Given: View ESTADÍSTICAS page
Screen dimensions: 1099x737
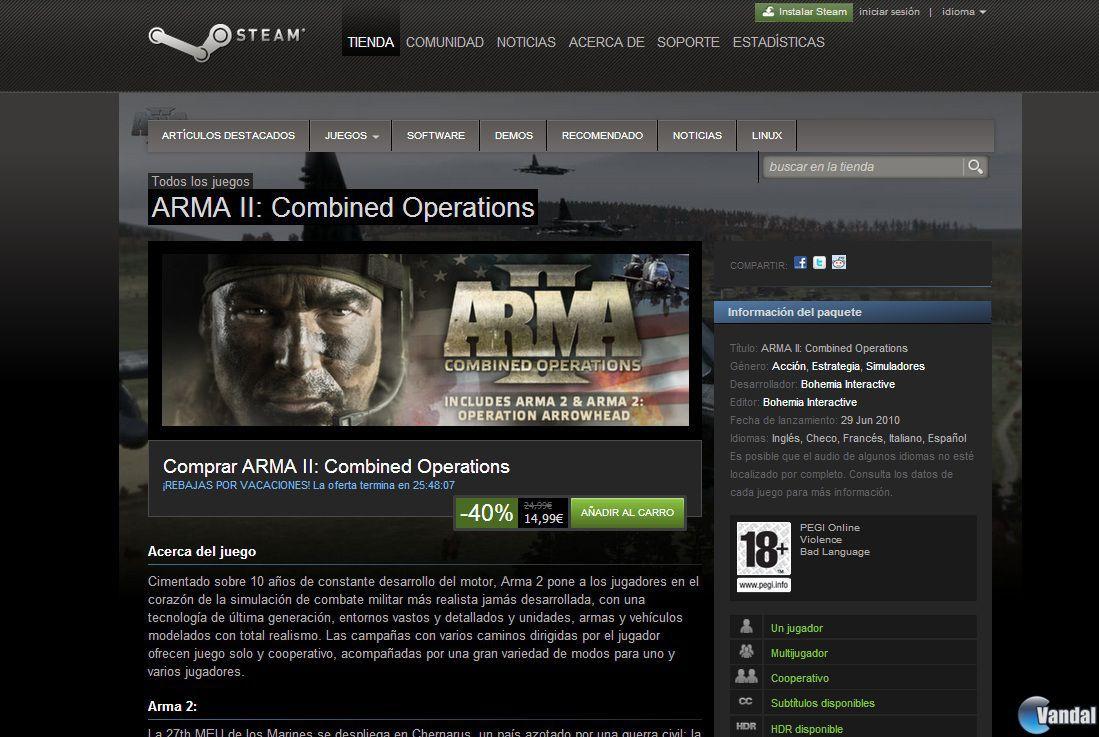Looking at the screenshot, I should click(x=778, y=42).
